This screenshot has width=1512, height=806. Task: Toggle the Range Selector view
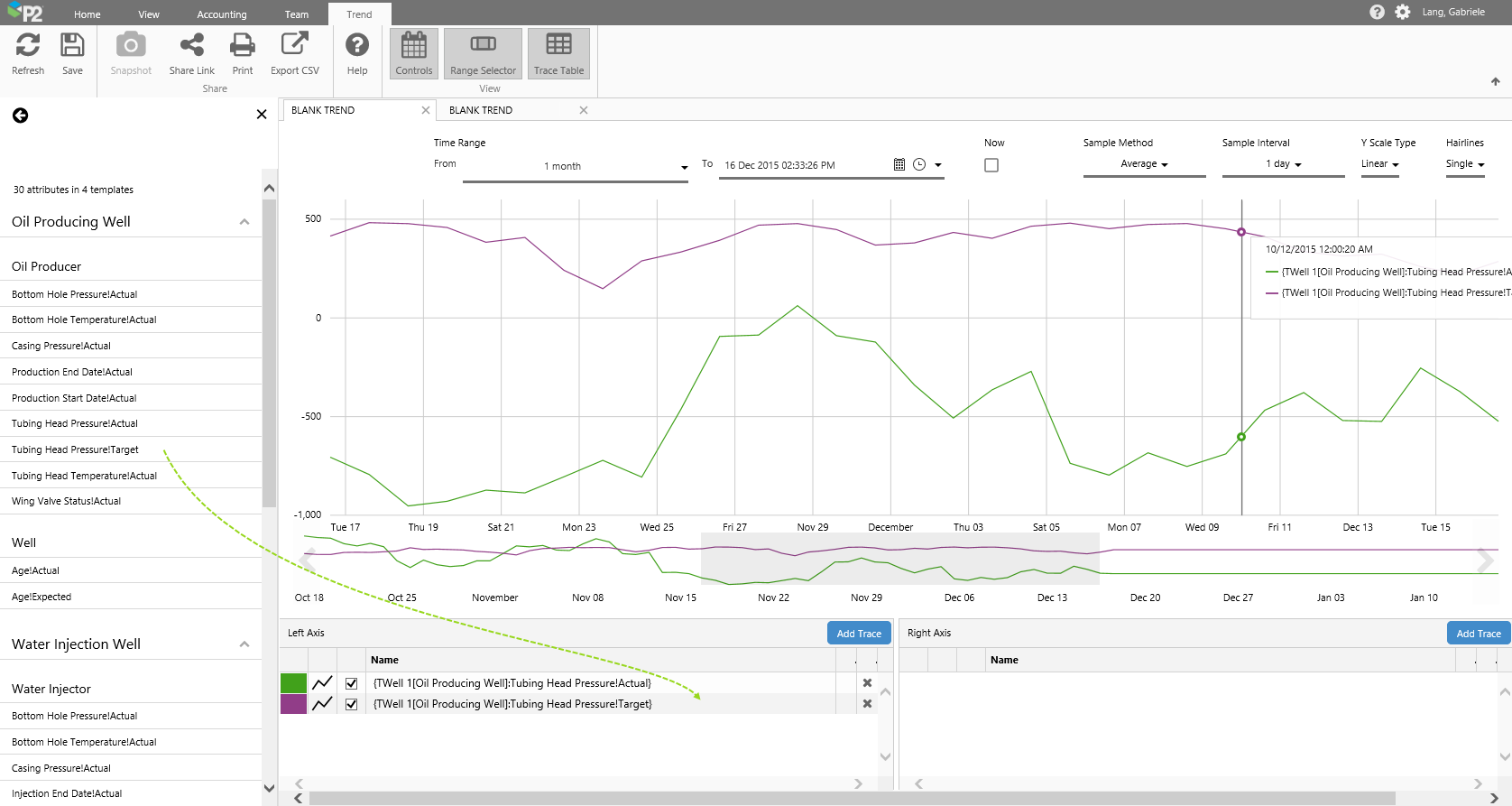[483, 53]
